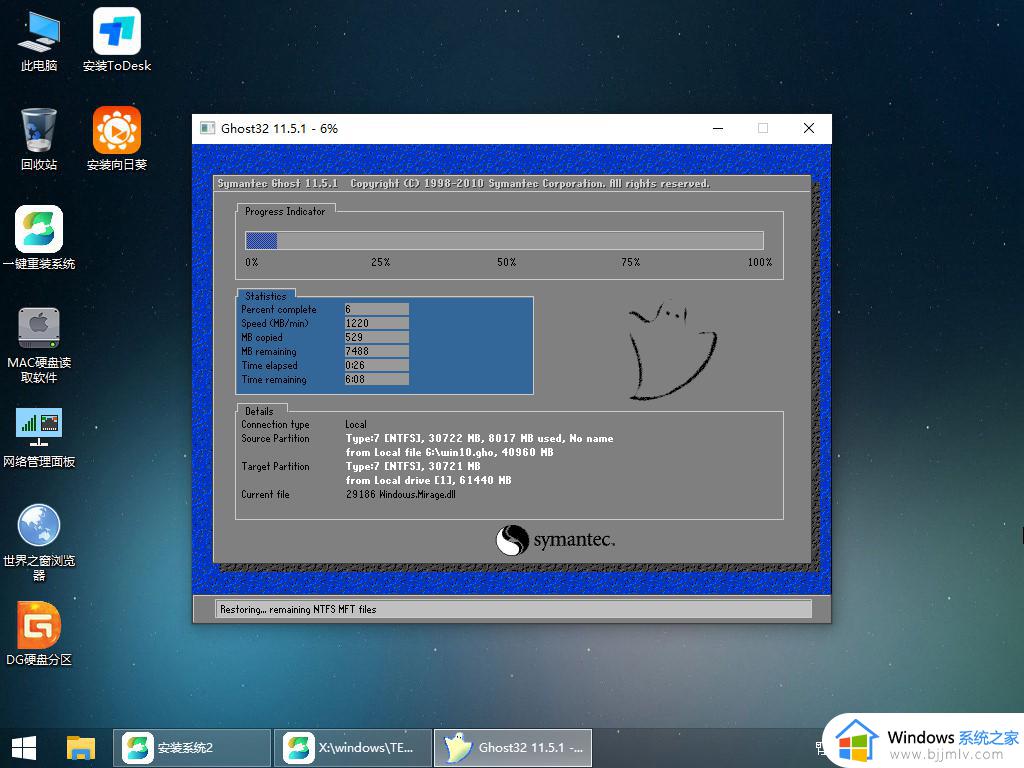The width and height of the screenshot is (1024, 768).
Task: Open the MAC硬盘读取软件 desktop icon
Action: pyautogui.click(x=39, y=345)
